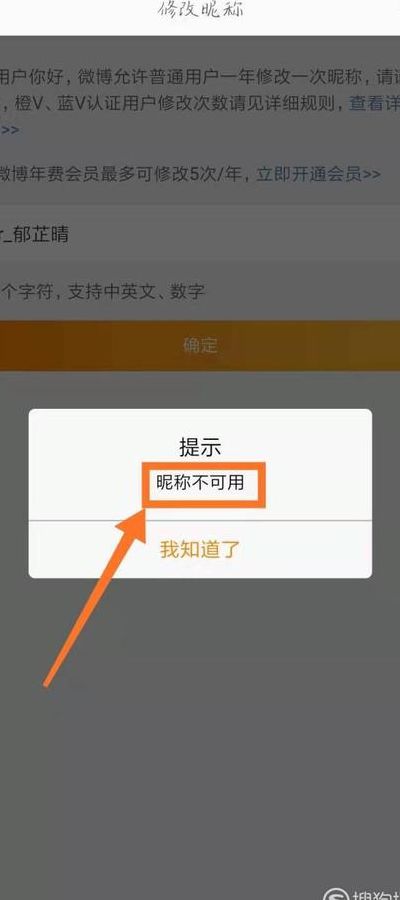Click the 支持中英文、数字 character hint text
This screenshot has height=900, width=400.
(x=136, y=292)
